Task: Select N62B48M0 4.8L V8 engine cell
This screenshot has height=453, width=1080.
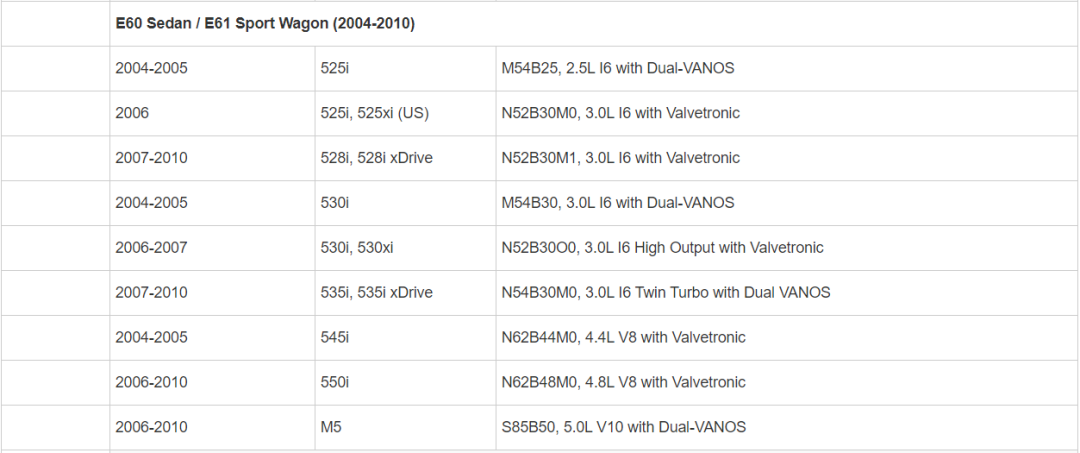Action: pos(623,383)
